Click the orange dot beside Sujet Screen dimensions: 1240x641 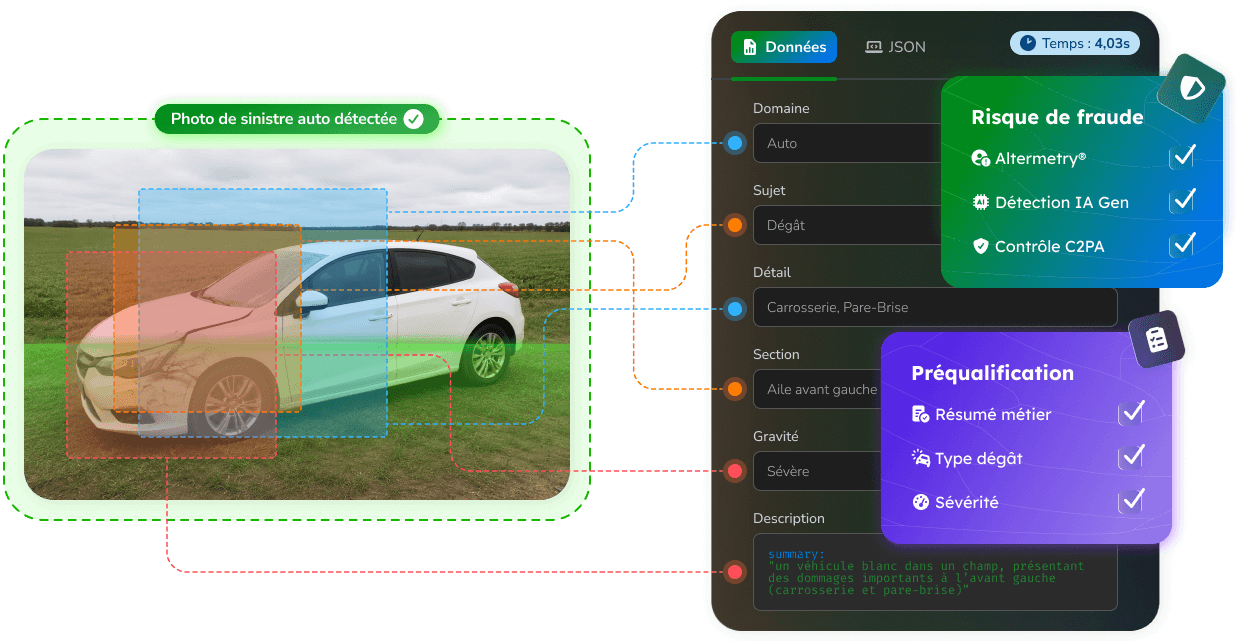[x=735, y=225]
